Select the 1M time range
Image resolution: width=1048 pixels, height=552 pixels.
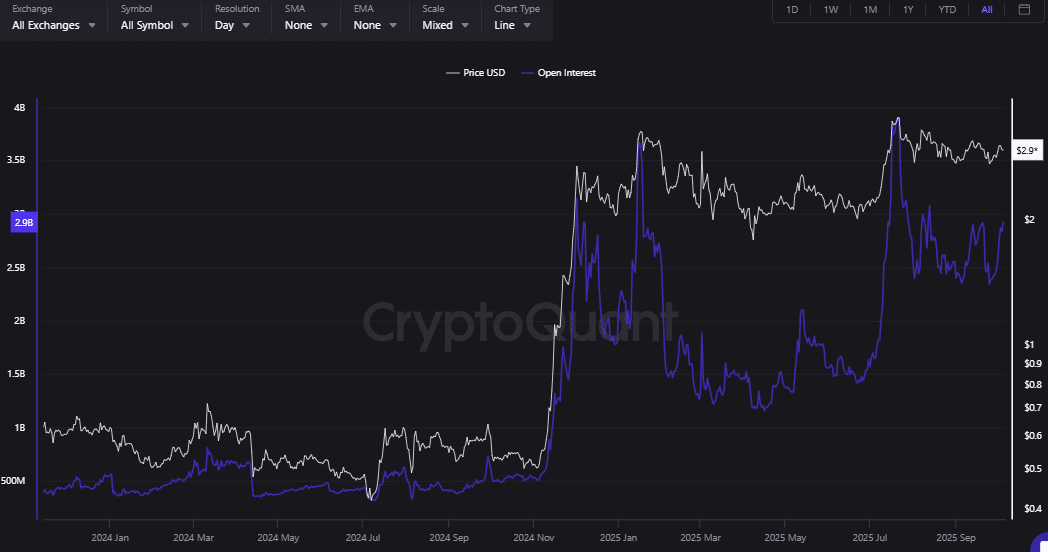(870, 10)
